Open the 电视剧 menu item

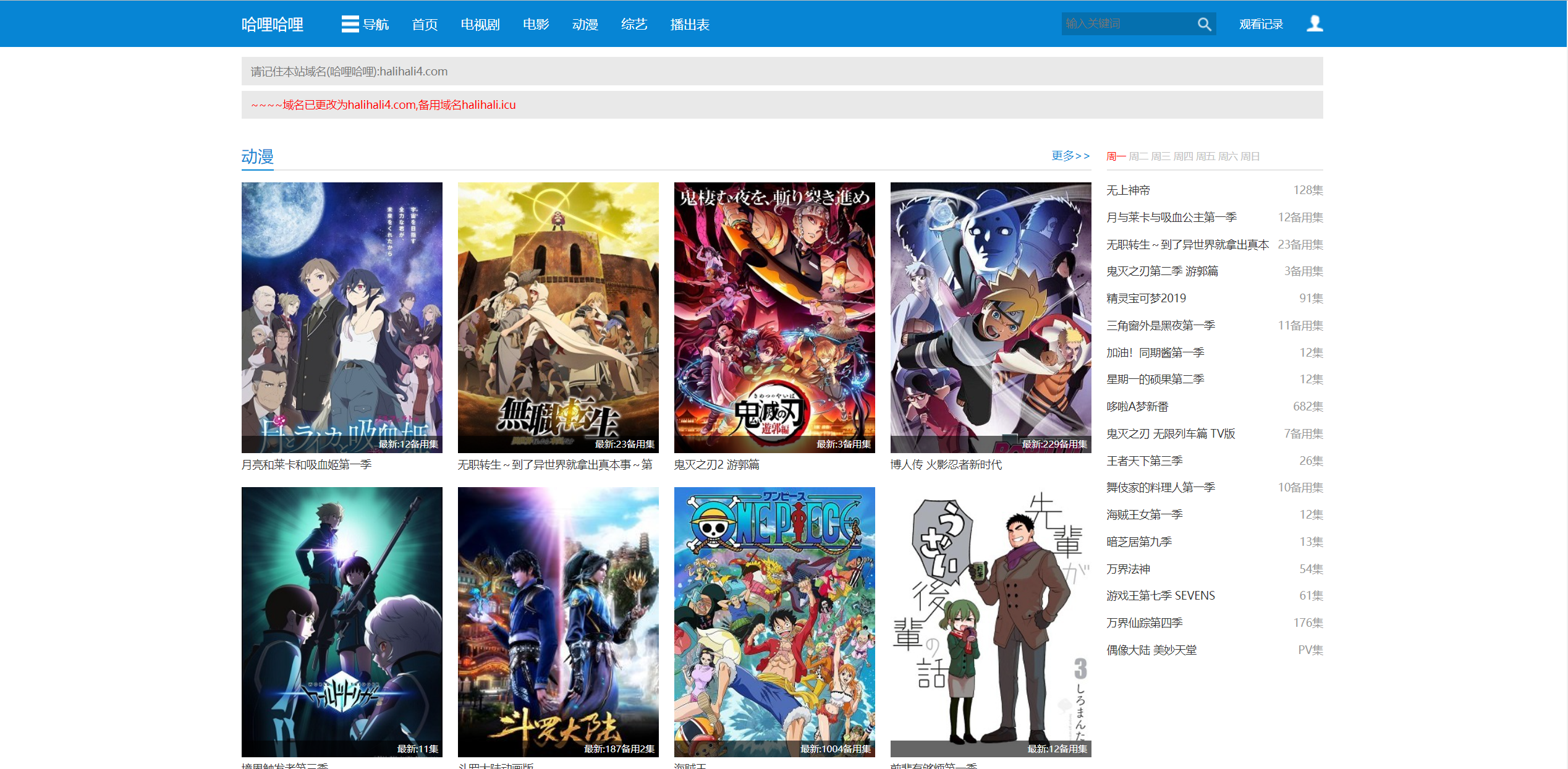480,25
